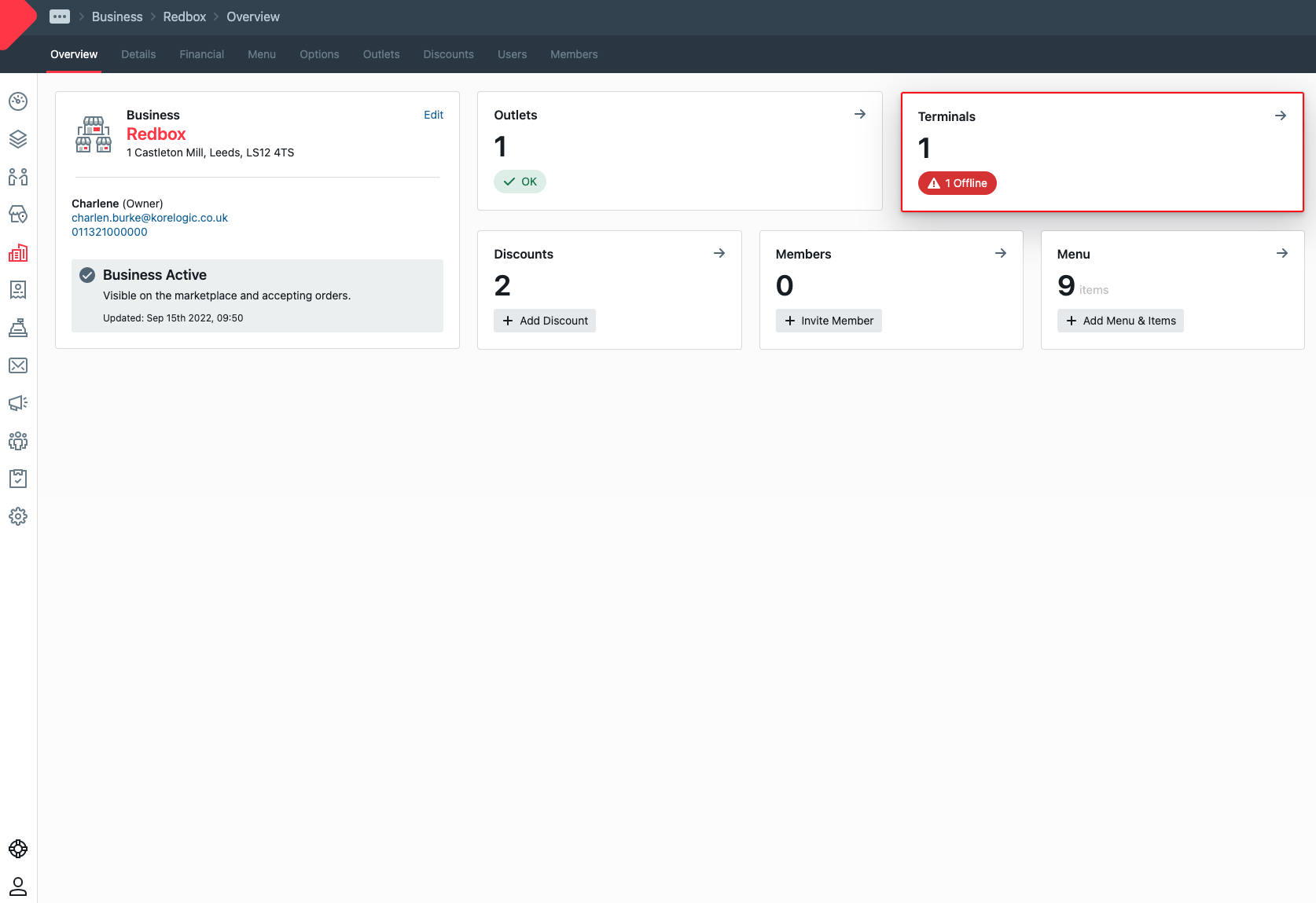Open the storefront location pin icon
Image resolution: width=1316 pixels, height=903 pixels.
point(18,215)
